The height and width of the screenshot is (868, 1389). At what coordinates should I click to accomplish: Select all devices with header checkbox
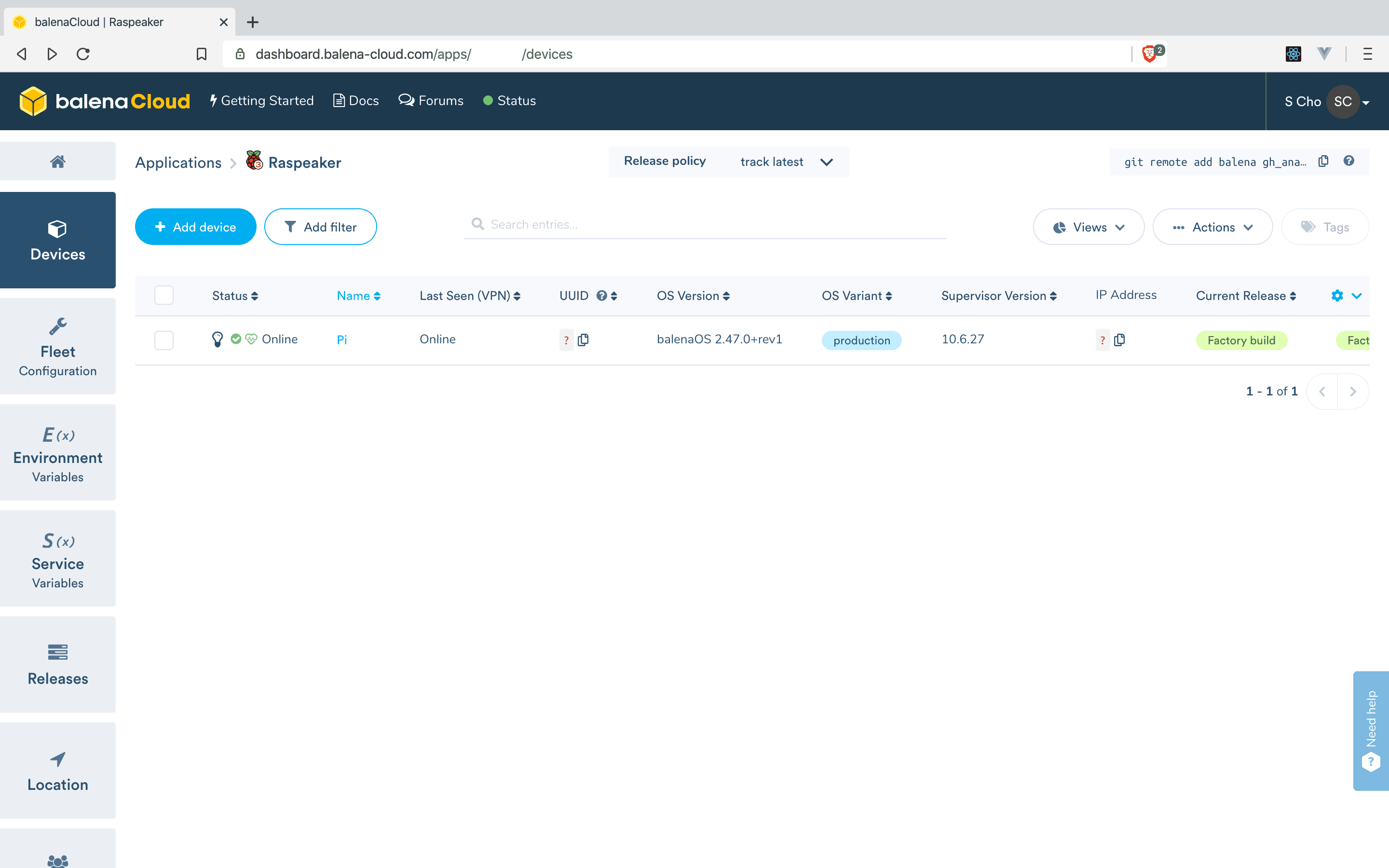click(x=163, y=295)
